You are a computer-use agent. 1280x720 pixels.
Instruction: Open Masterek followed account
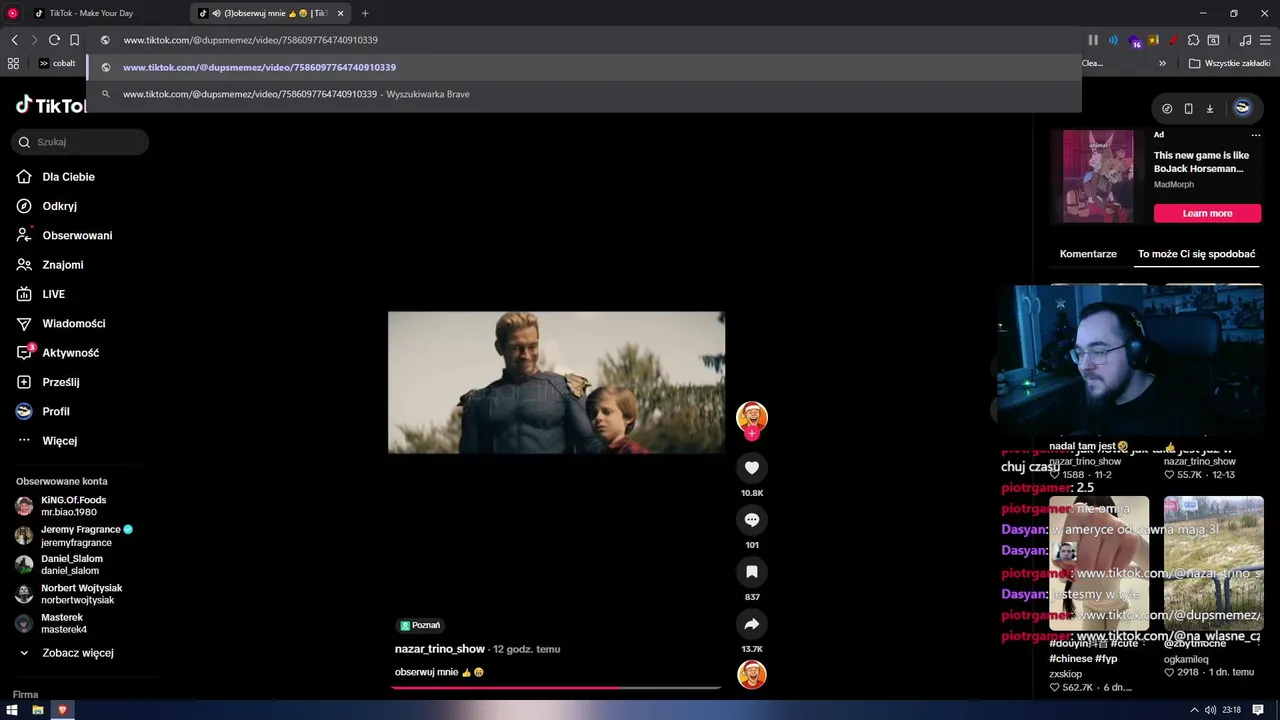(x=63, y=624)
